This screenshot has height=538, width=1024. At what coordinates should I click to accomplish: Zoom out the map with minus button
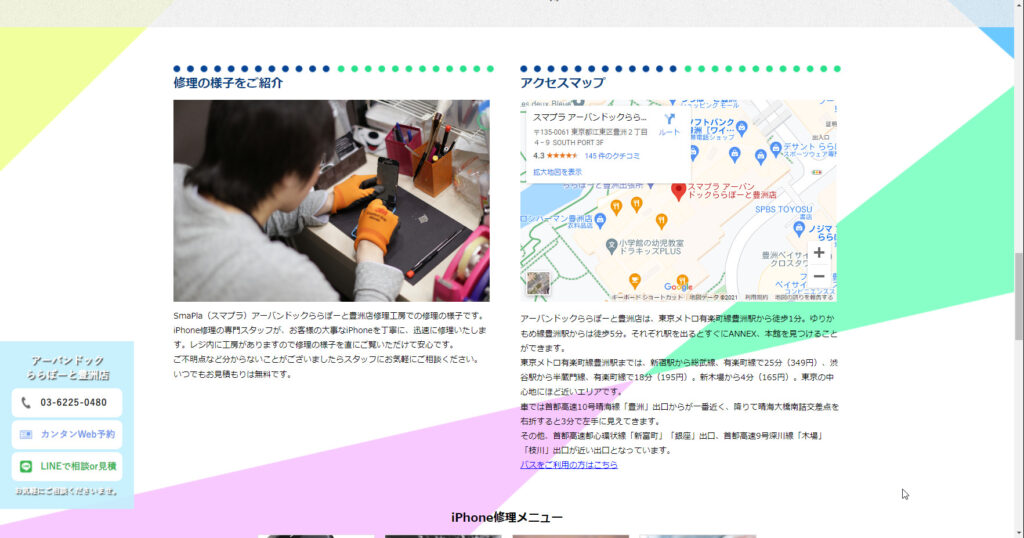819,276
